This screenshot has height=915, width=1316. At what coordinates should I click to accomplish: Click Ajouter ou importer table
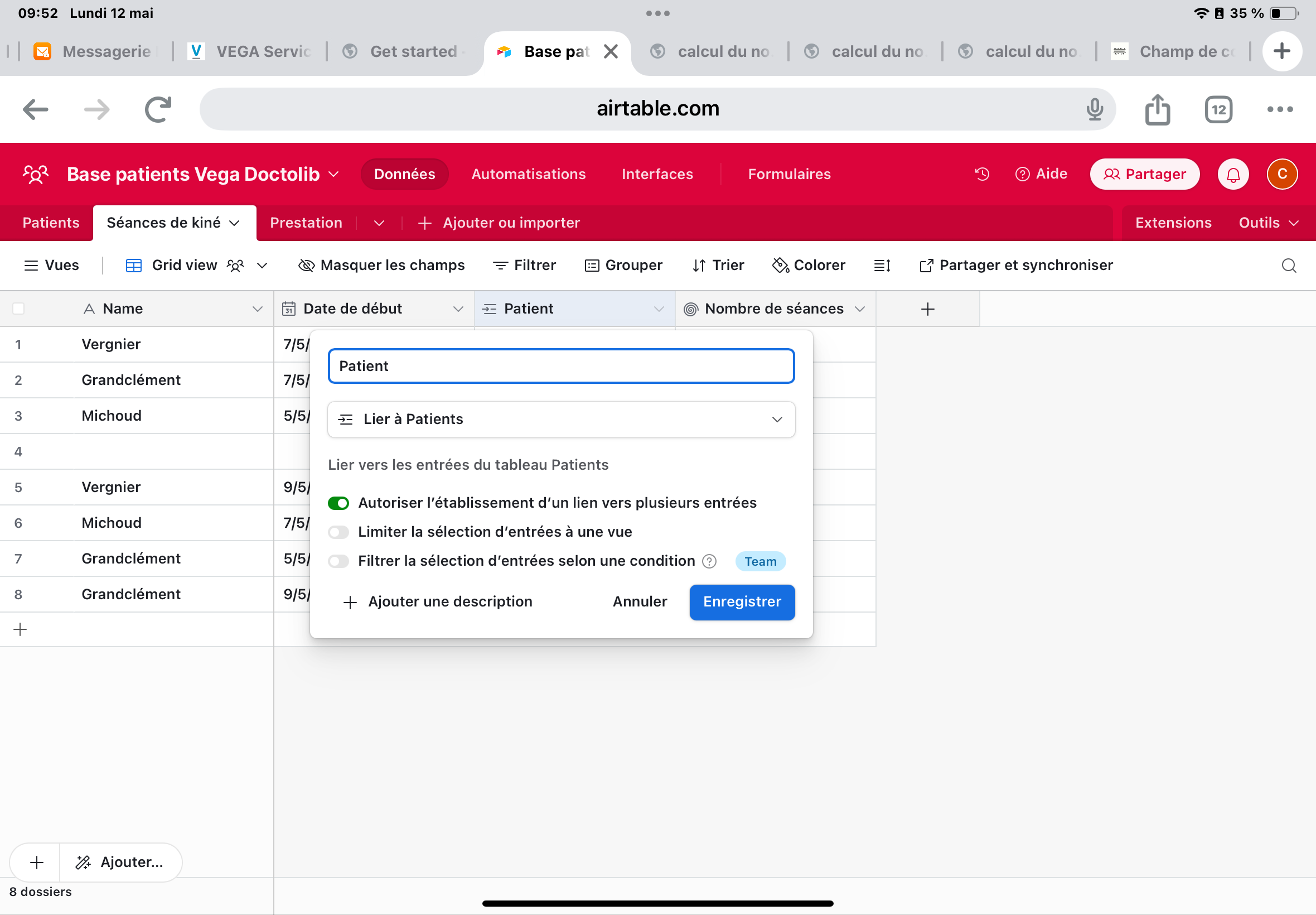(499, 223)
